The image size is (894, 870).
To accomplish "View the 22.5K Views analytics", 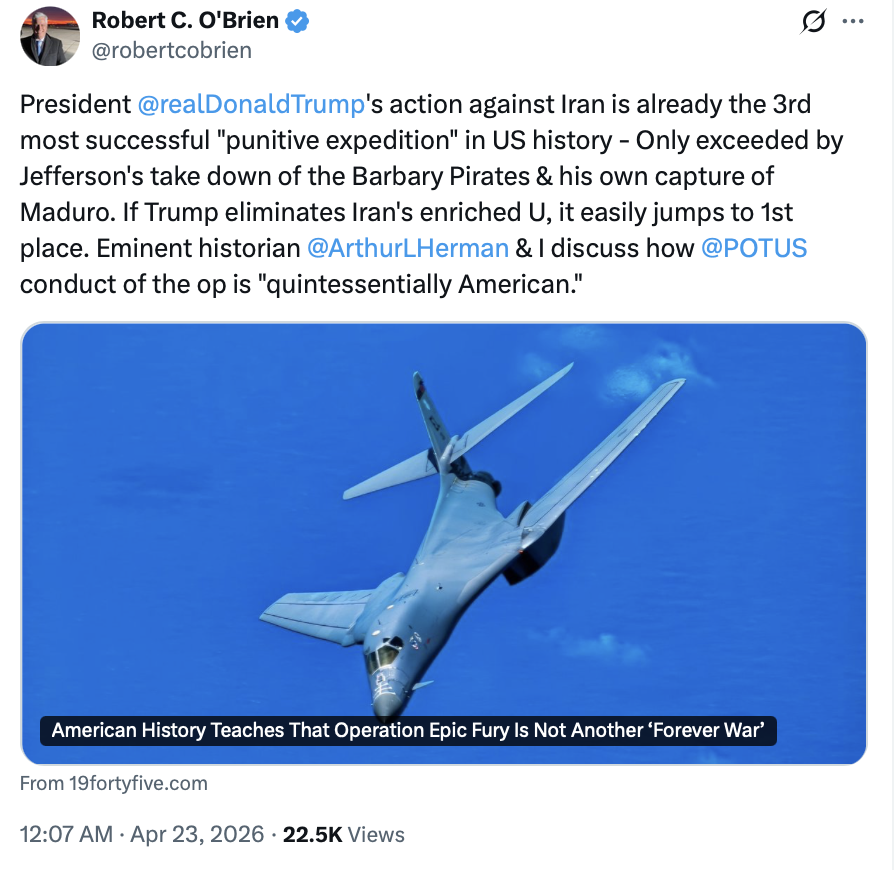I will coord(344,834).
